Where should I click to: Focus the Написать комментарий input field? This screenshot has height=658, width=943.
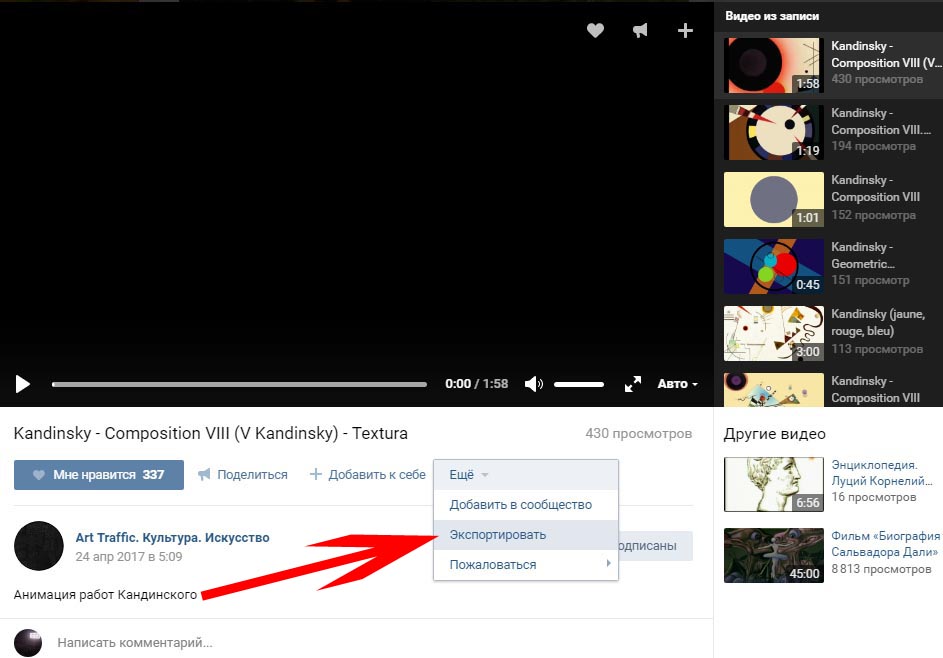click(135, 642)
